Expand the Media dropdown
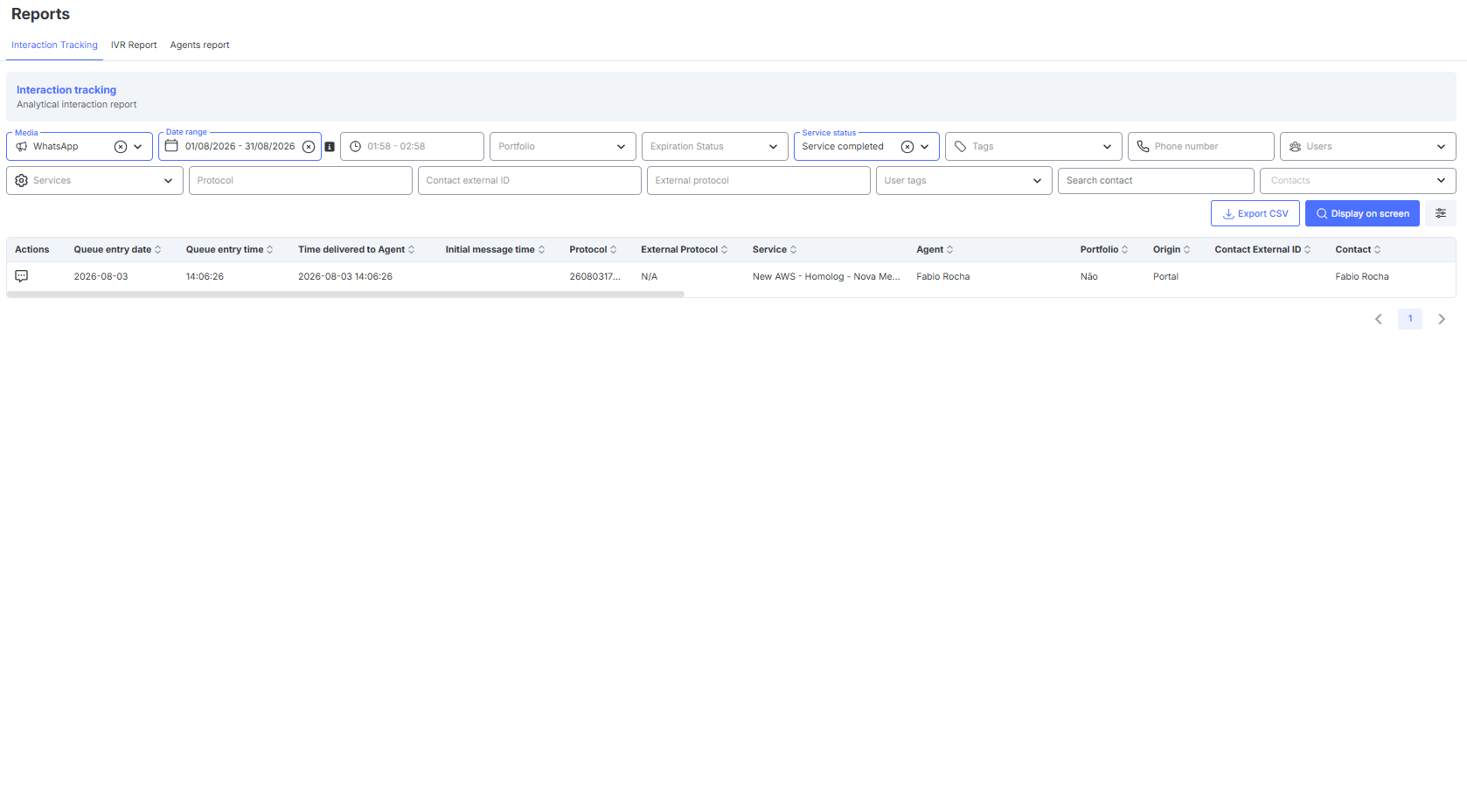This screenshot has height=812, width=1467. tap(138, 147)
